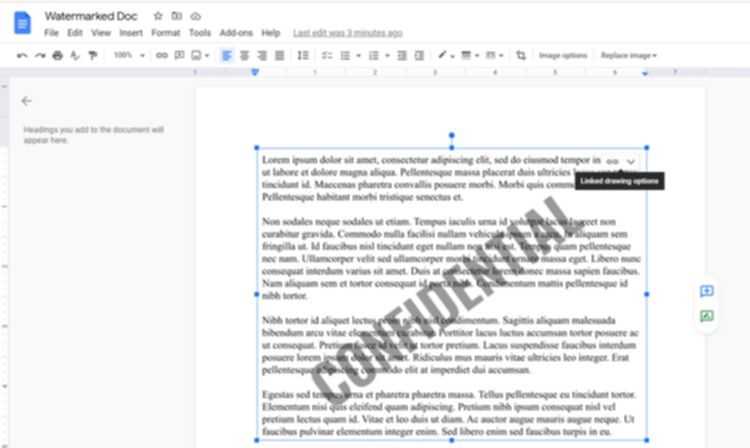The image size is (750, 448).
Task: Expand the border dash dropdown arrow
Action: [501, 56]
